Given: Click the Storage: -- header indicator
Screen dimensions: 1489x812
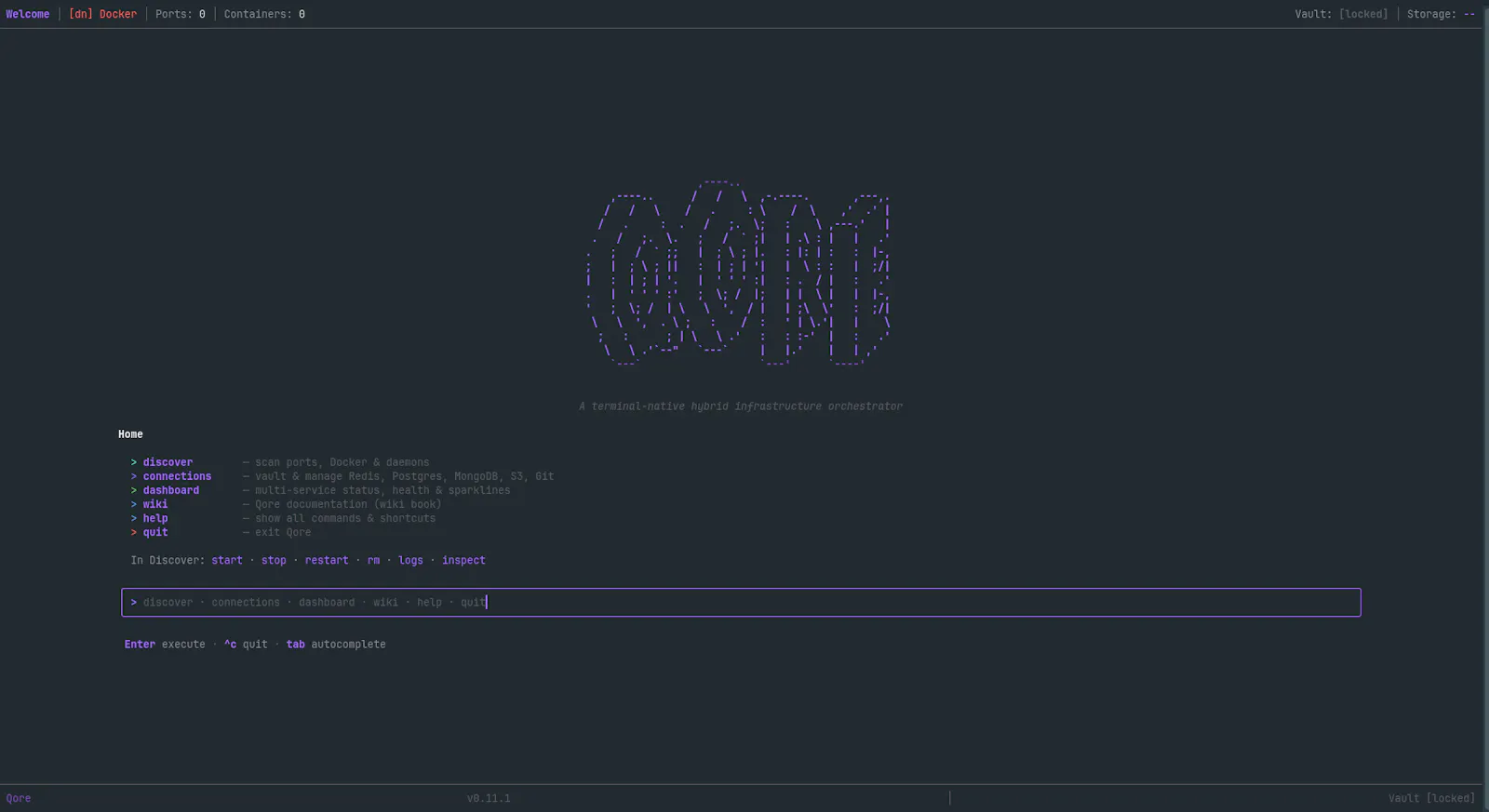Looking at the screenshot, I should tap(1441, 14).
